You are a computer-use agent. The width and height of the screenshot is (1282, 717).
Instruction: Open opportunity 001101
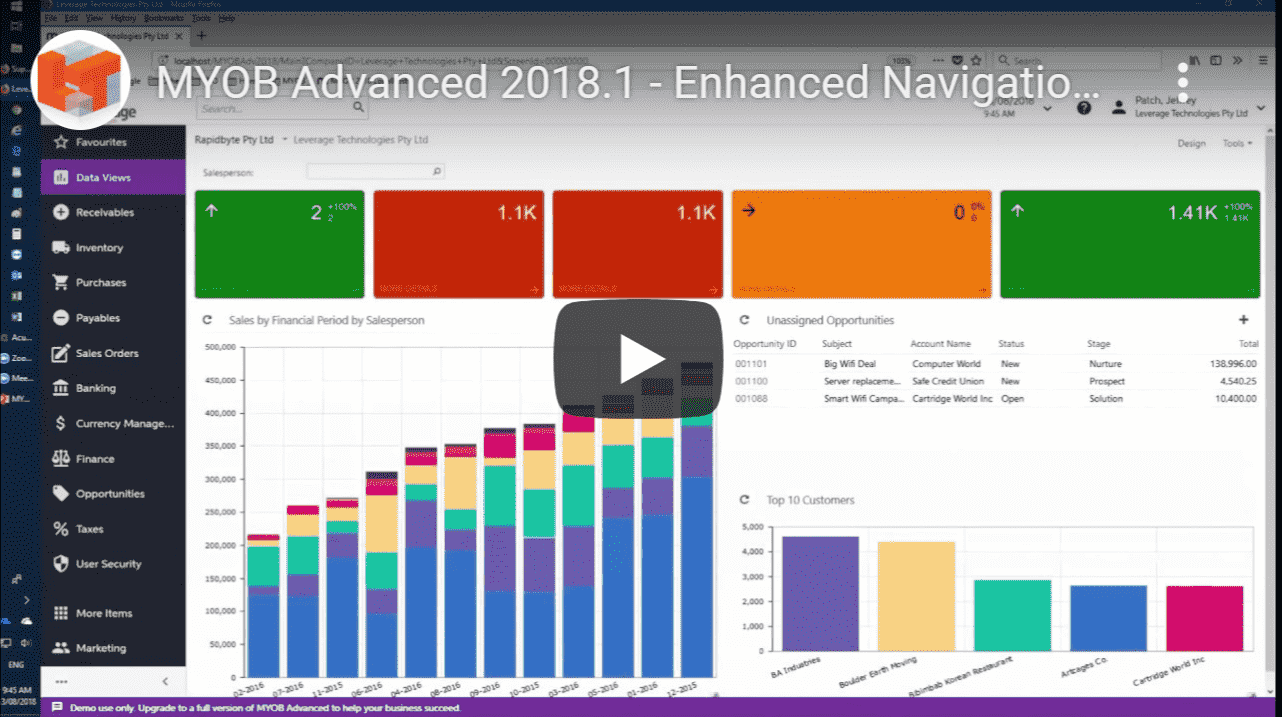(751, 364)
